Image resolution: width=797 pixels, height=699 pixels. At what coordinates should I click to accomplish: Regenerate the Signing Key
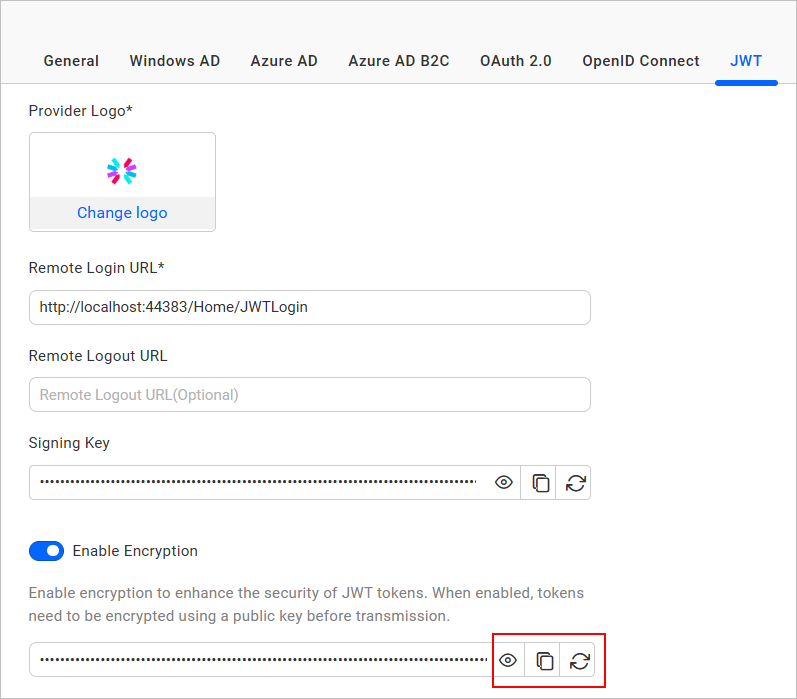point(575,482)
